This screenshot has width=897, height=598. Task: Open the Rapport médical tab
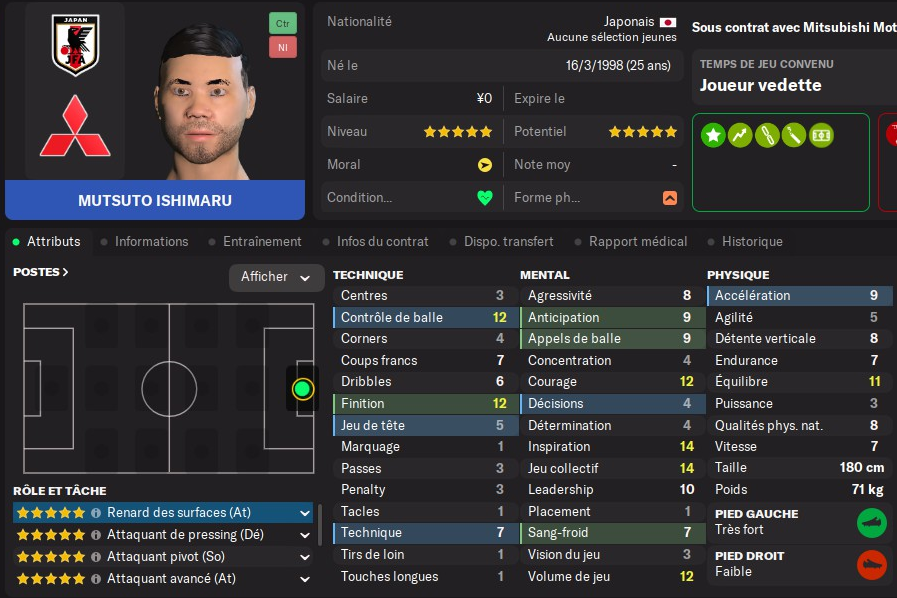pos(638,241)
